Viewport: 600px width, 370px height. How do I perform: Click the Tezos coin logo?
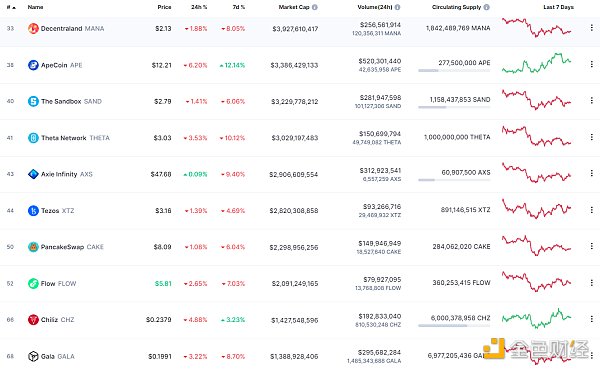click(33, 210)
